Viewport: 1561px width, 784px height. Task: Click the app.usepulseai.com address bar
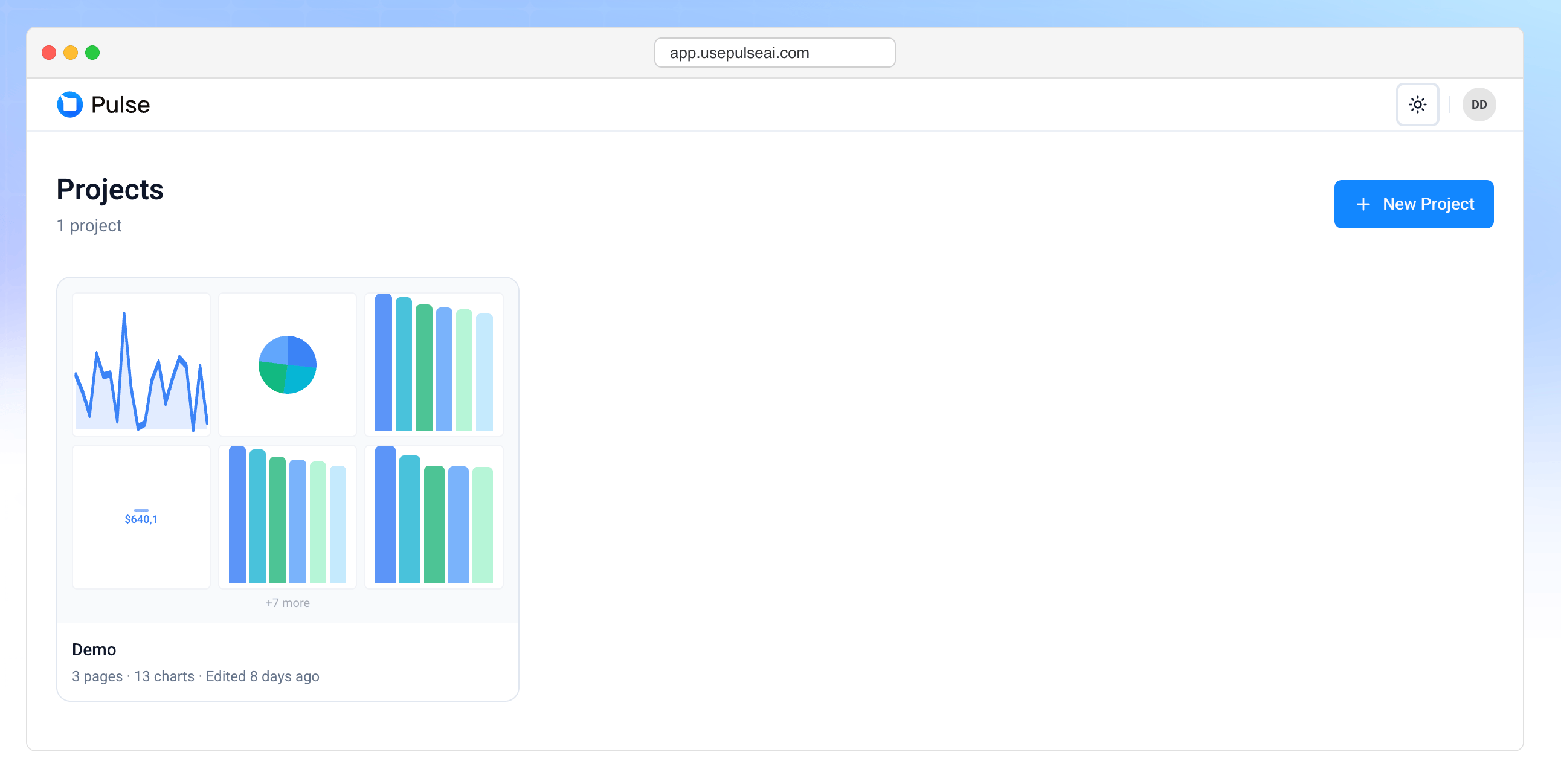(774, 53)
